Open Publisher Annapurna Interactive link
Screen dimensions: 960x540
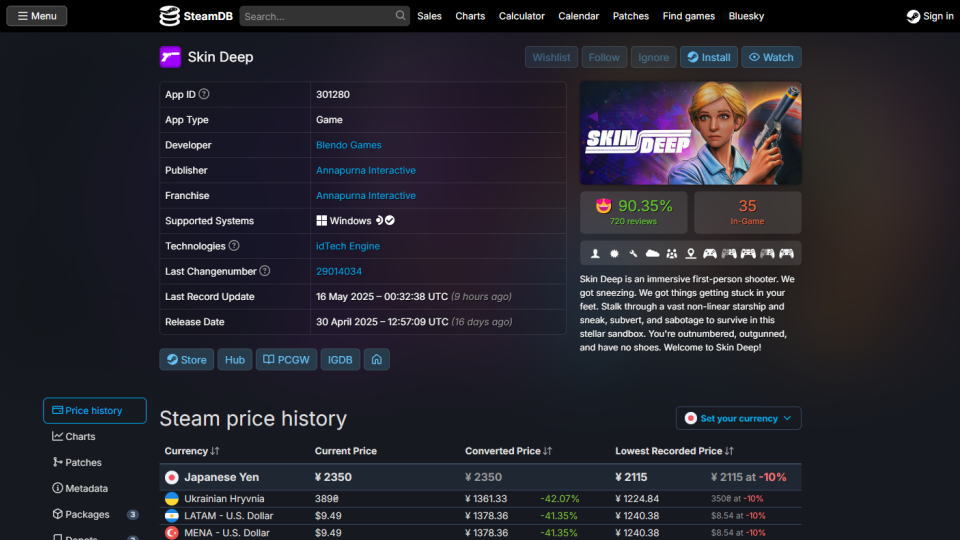coord(366,170)
